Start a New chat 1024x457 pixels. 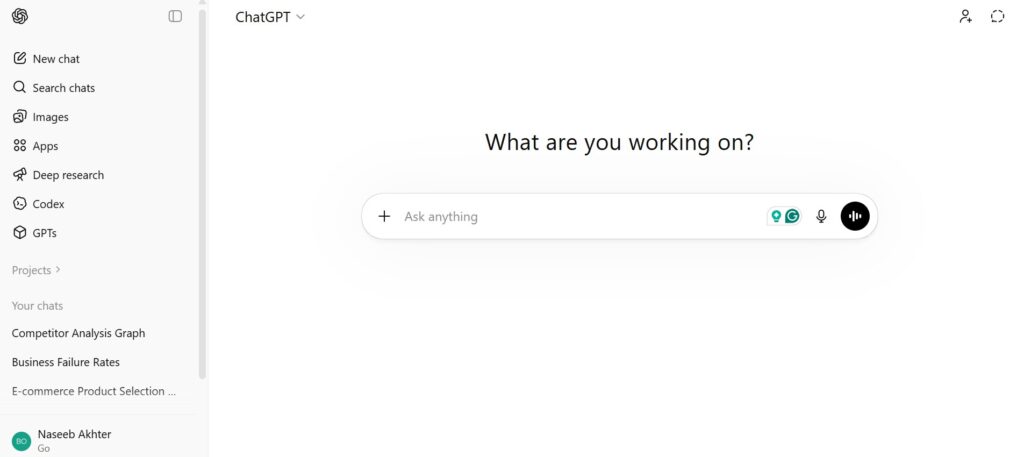(55, 59)
